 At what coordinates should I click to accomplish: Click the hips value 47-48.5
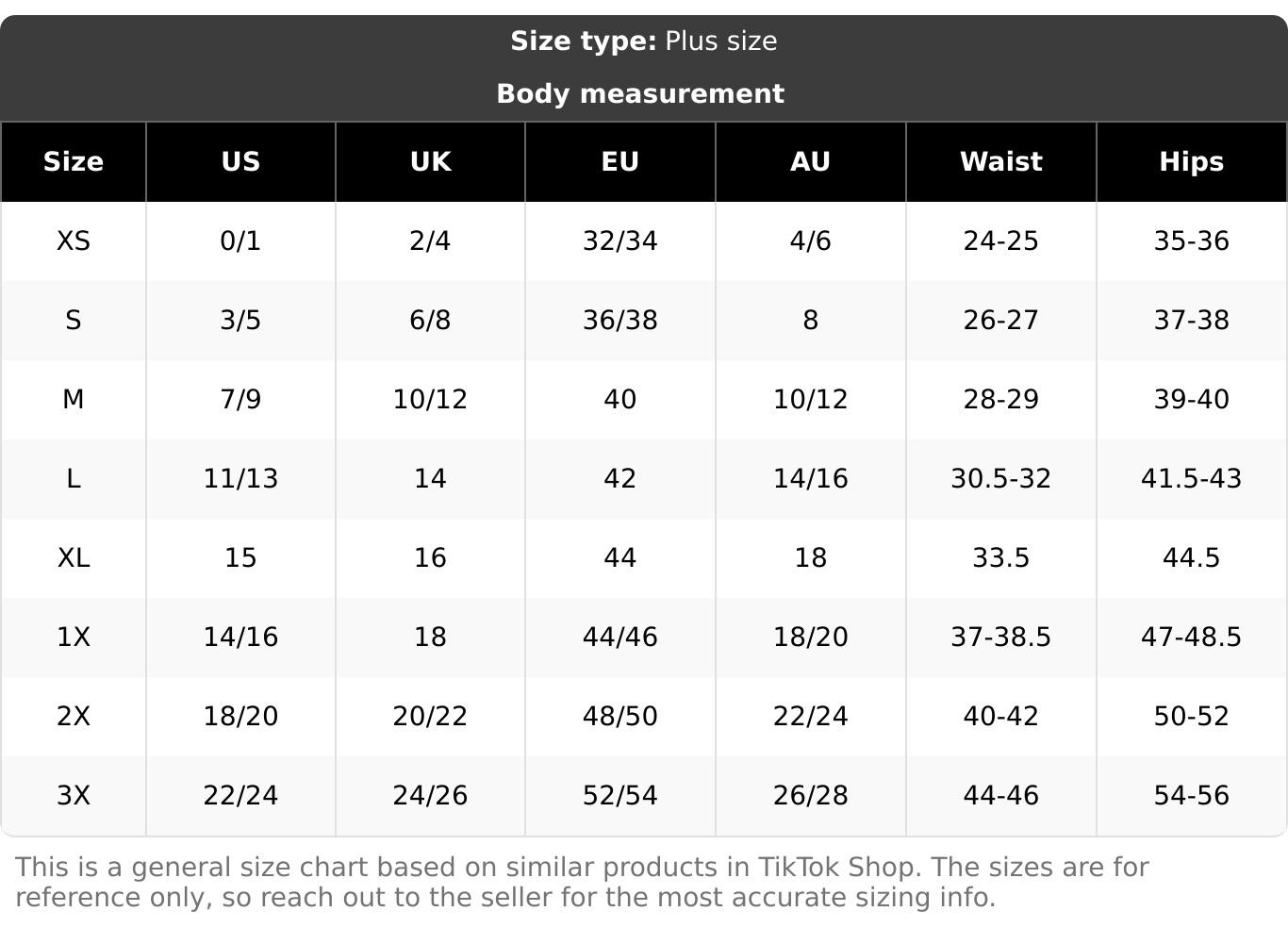[1191, 637]
